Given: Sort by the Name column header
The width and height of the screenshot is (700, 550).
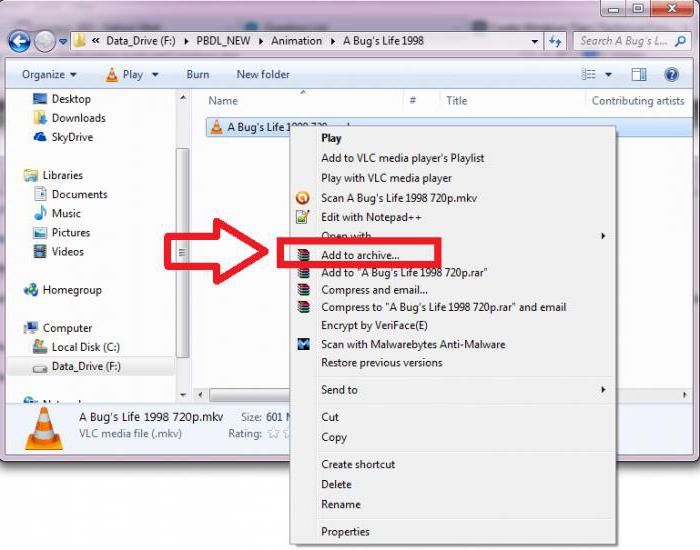Looking at the screenshot, I should click(x=223, y=101).
